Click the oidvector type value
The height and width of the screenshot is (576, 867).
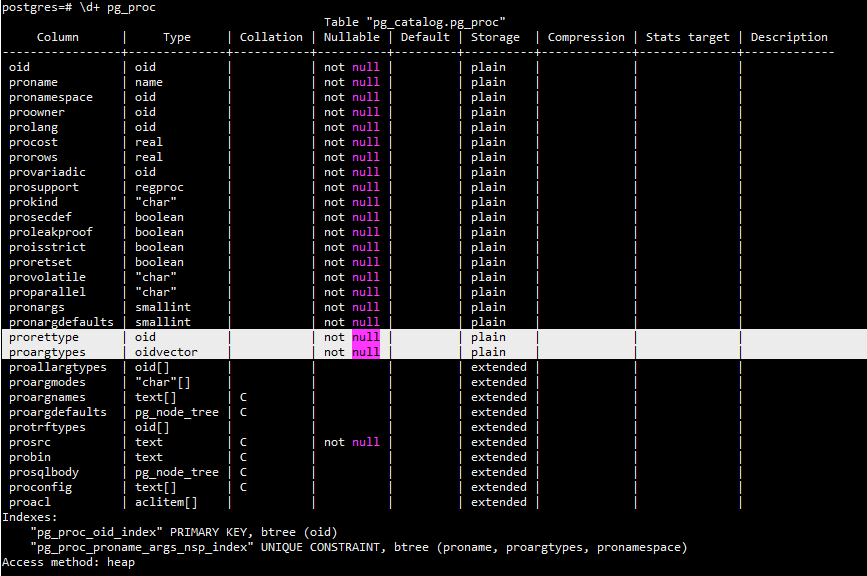166,352
